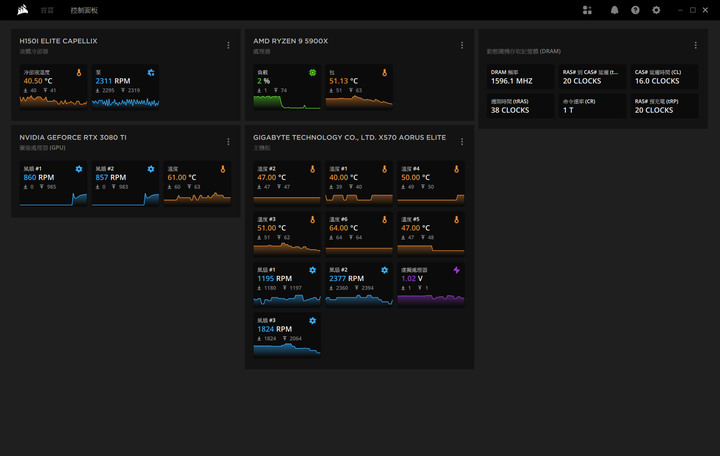This screenshot has height=456, width=720.
Task: Click the H150I ELITE CAPELLIX title
Action: click(58, 41)
